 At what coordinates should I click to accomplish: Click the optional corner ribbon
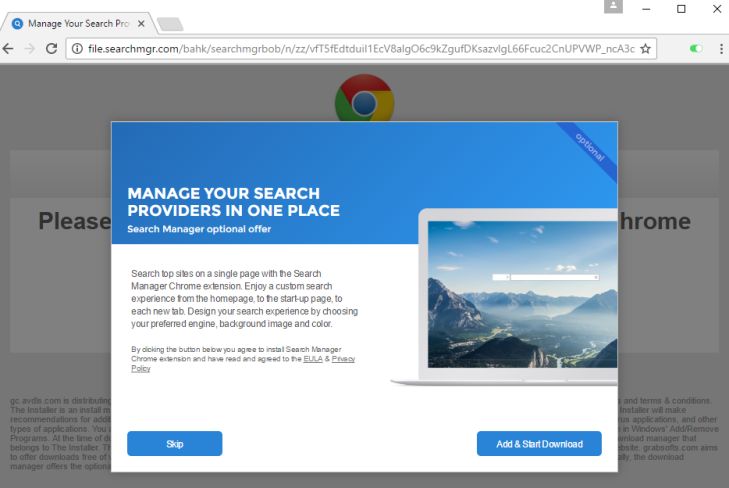pyautogui.click(x=590, y=147)
